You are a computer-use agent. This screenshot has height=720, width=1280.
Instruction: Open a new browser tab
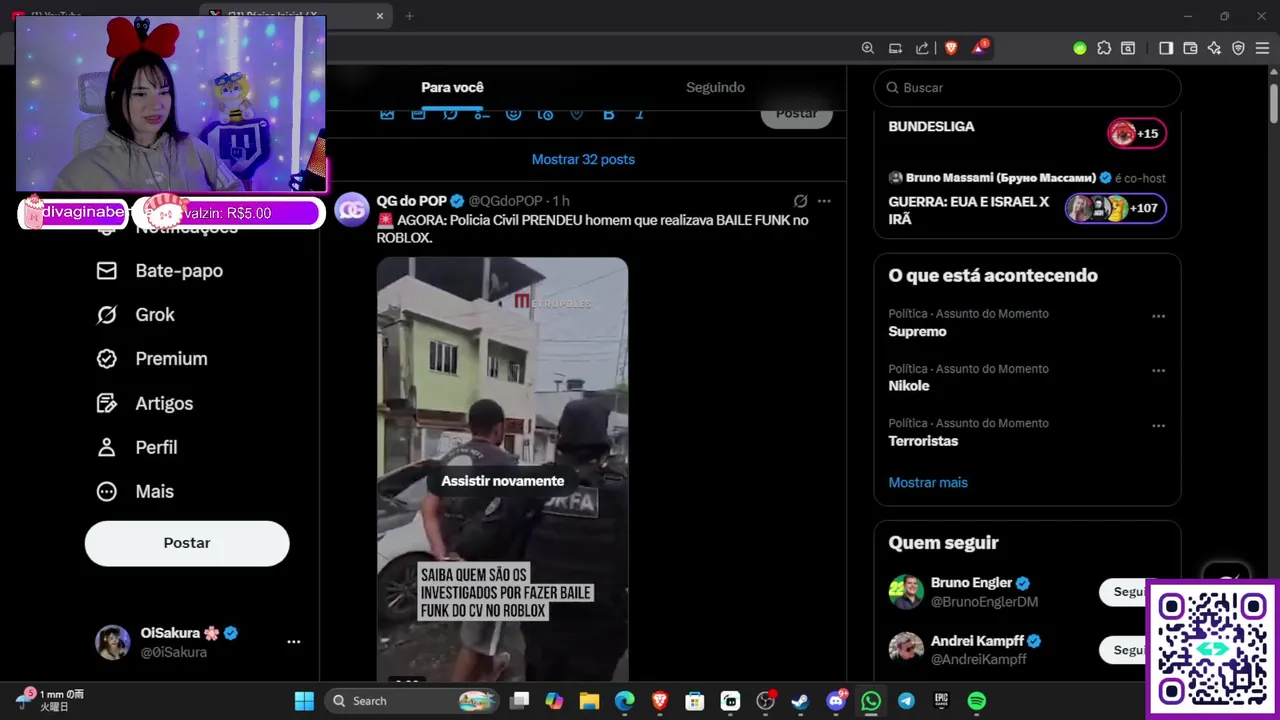coord(409,15)
